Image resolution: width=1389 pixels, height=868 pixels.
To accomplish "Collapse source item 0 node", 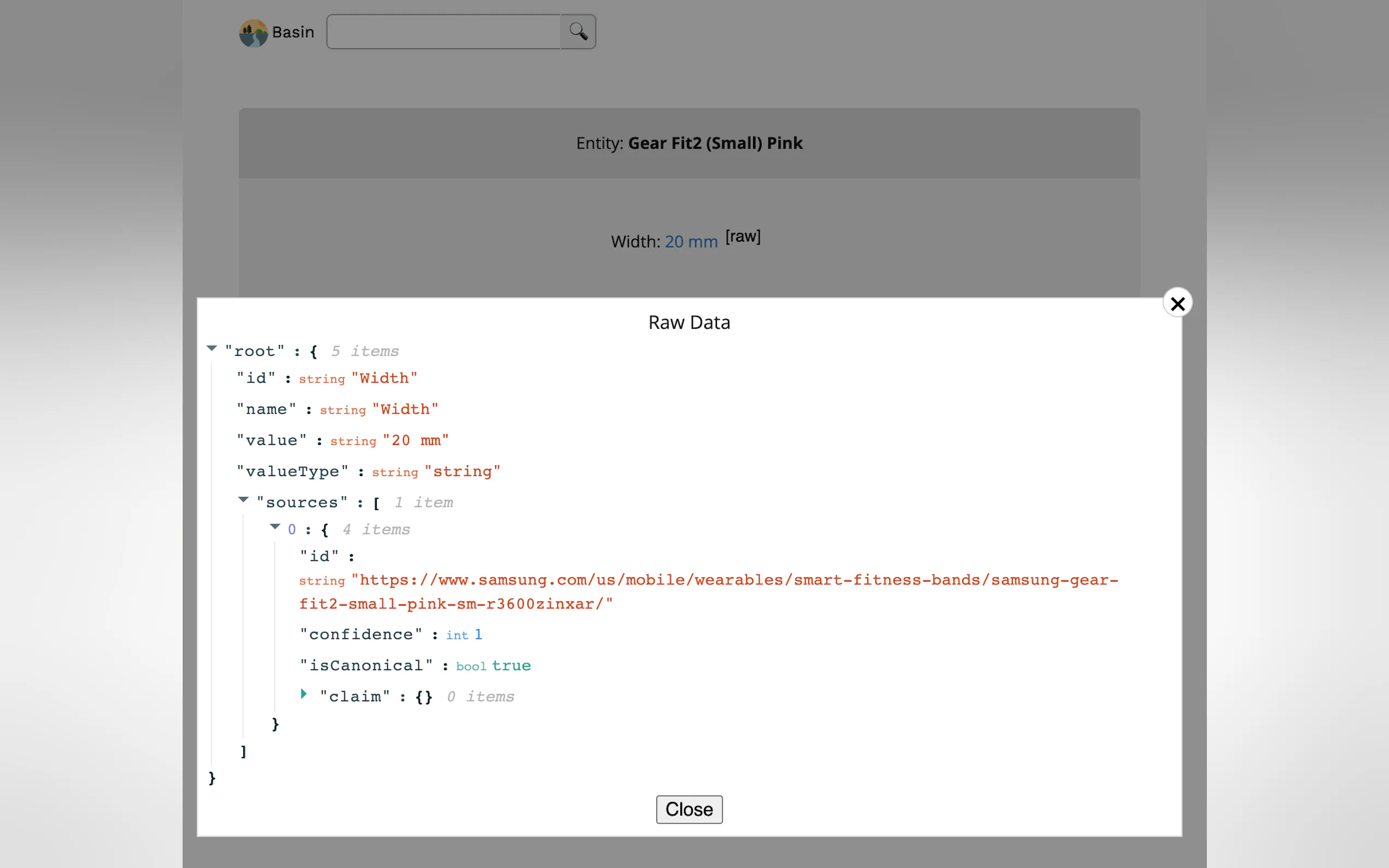I will pyautogui.click(x=275, y=527).
